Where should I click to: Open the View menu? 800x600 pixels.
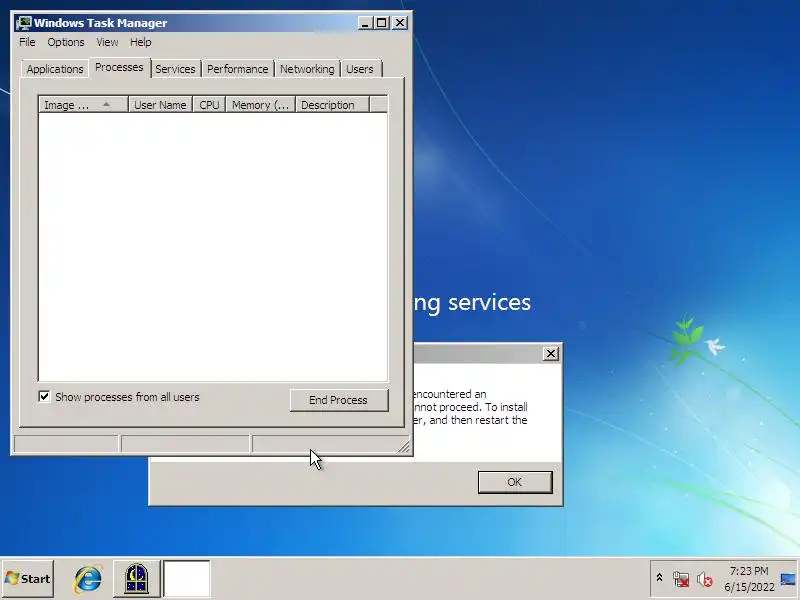coord(107,42)
